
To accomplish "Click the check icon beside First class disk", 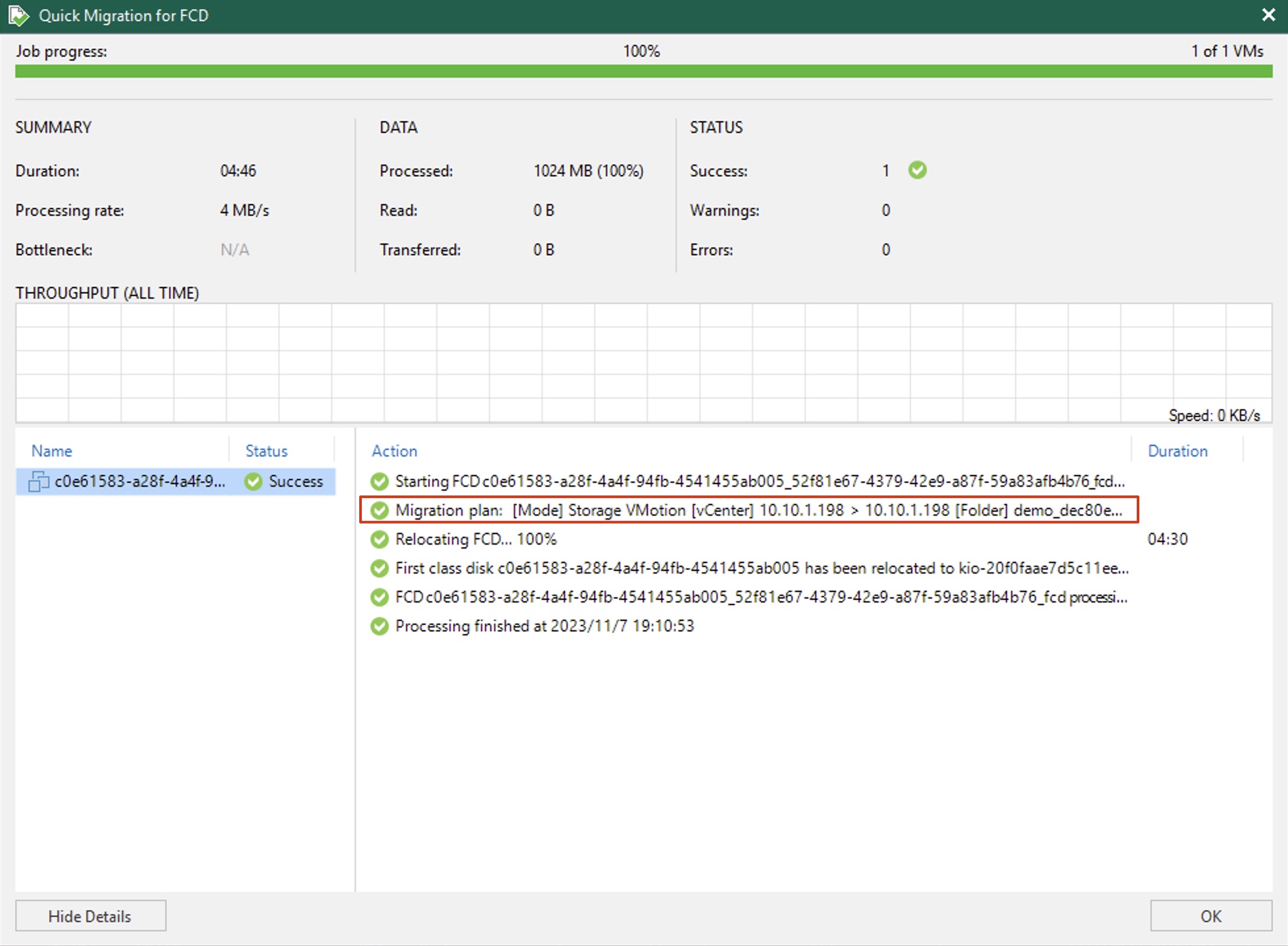I will point(380,568).
